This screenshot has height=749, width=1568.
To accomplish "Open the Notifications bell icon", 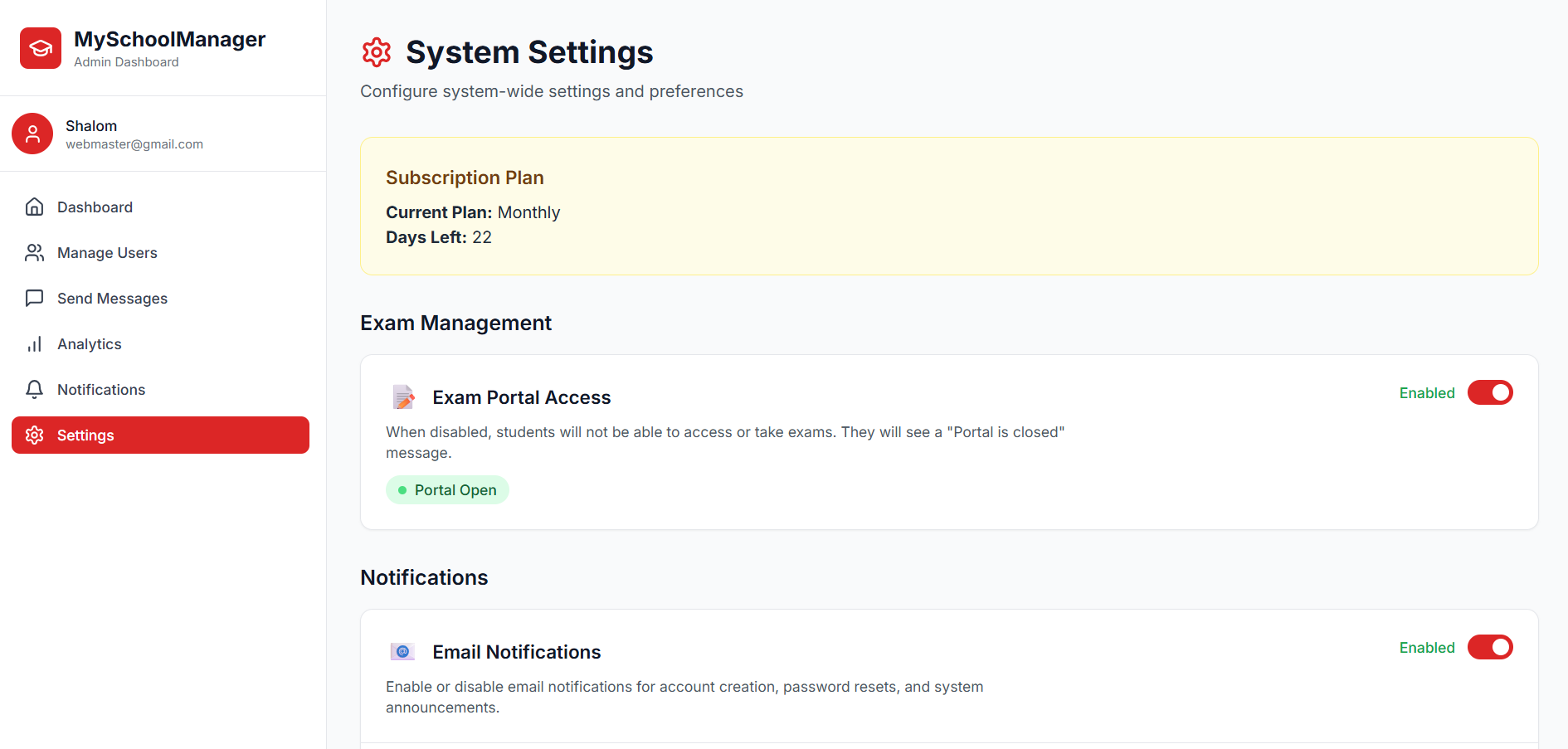I will 34,389.
